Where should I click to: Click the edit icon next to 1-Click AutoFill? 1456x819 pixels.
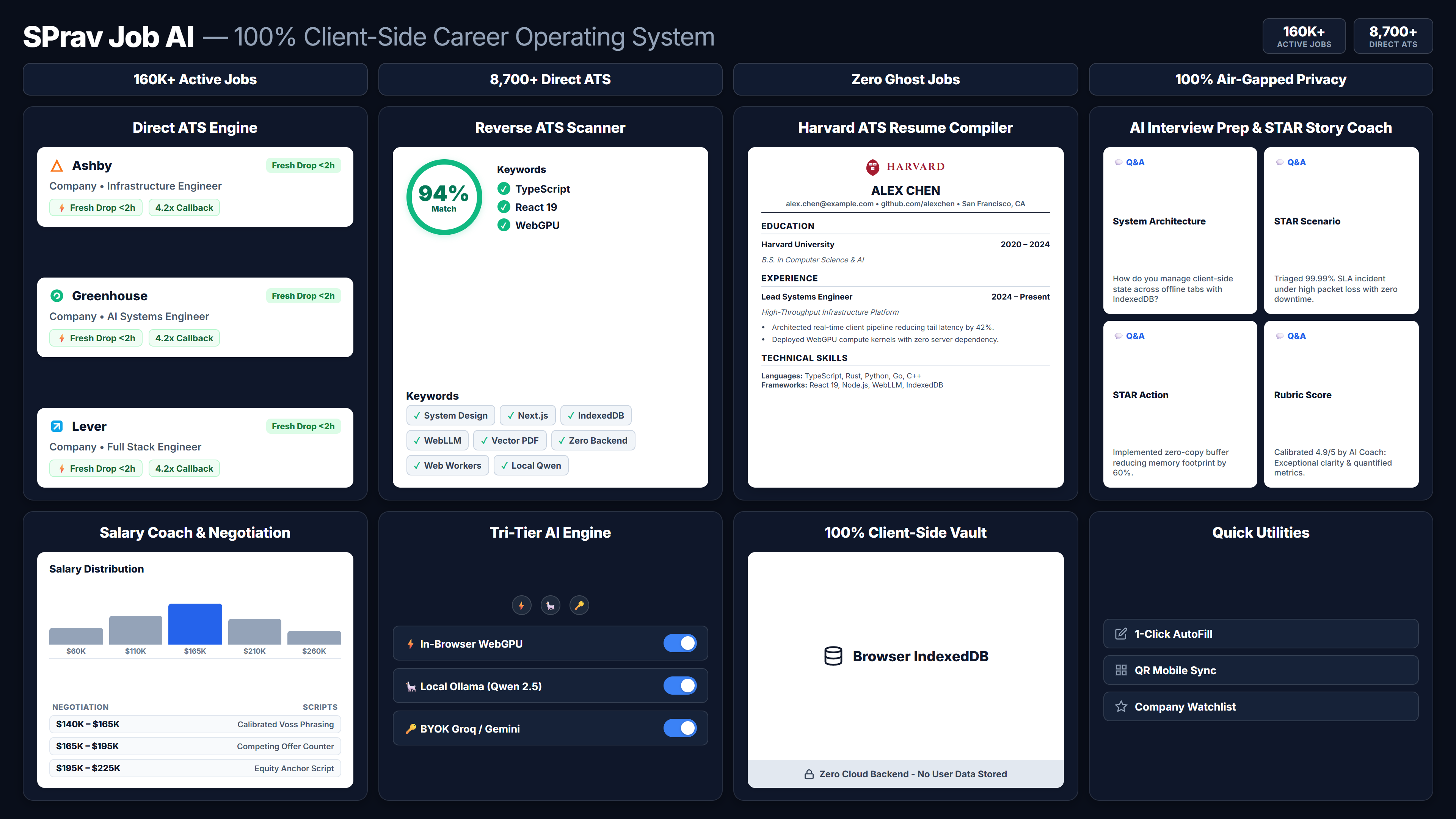pos(1121,634)
